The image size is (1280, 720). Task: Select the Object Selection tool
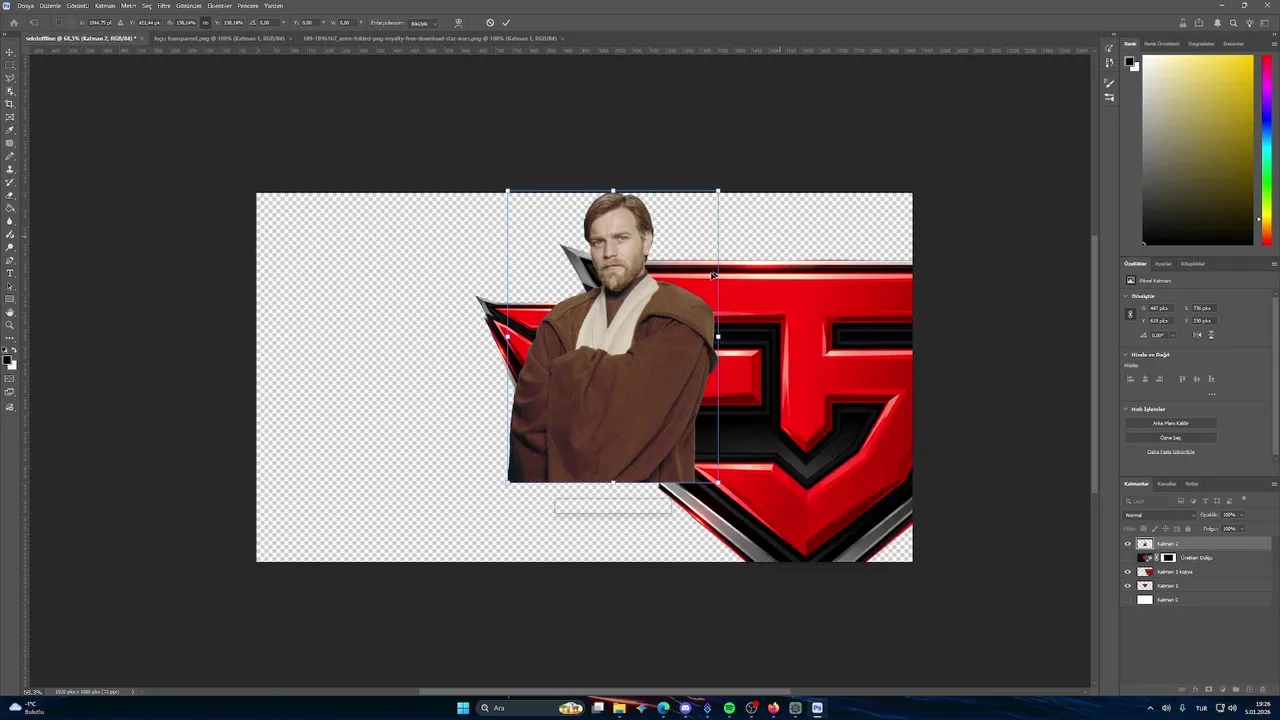[10, 91]
